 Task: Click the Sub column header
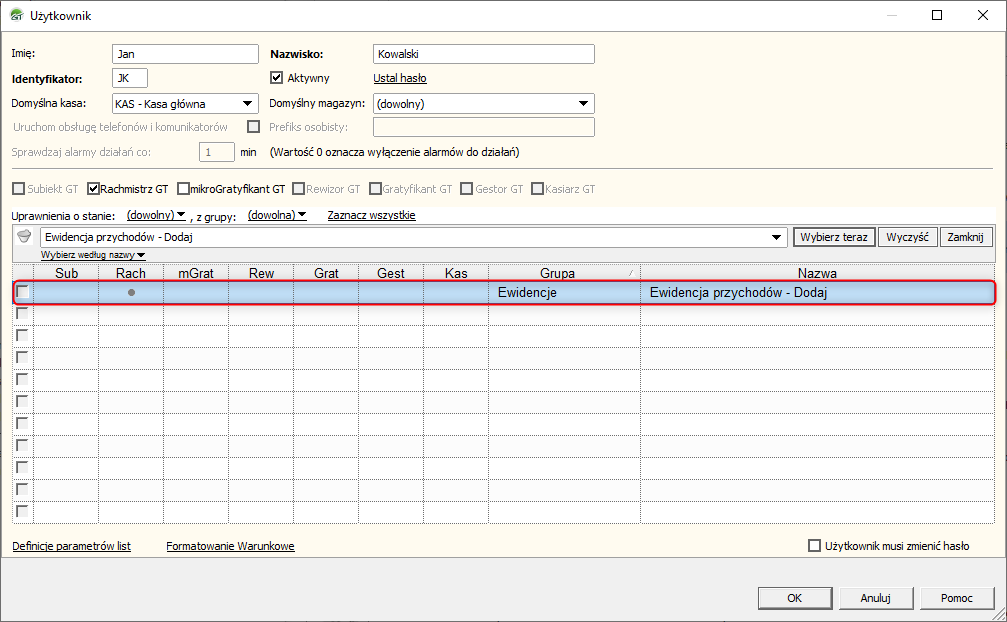(x=66, y=273)
